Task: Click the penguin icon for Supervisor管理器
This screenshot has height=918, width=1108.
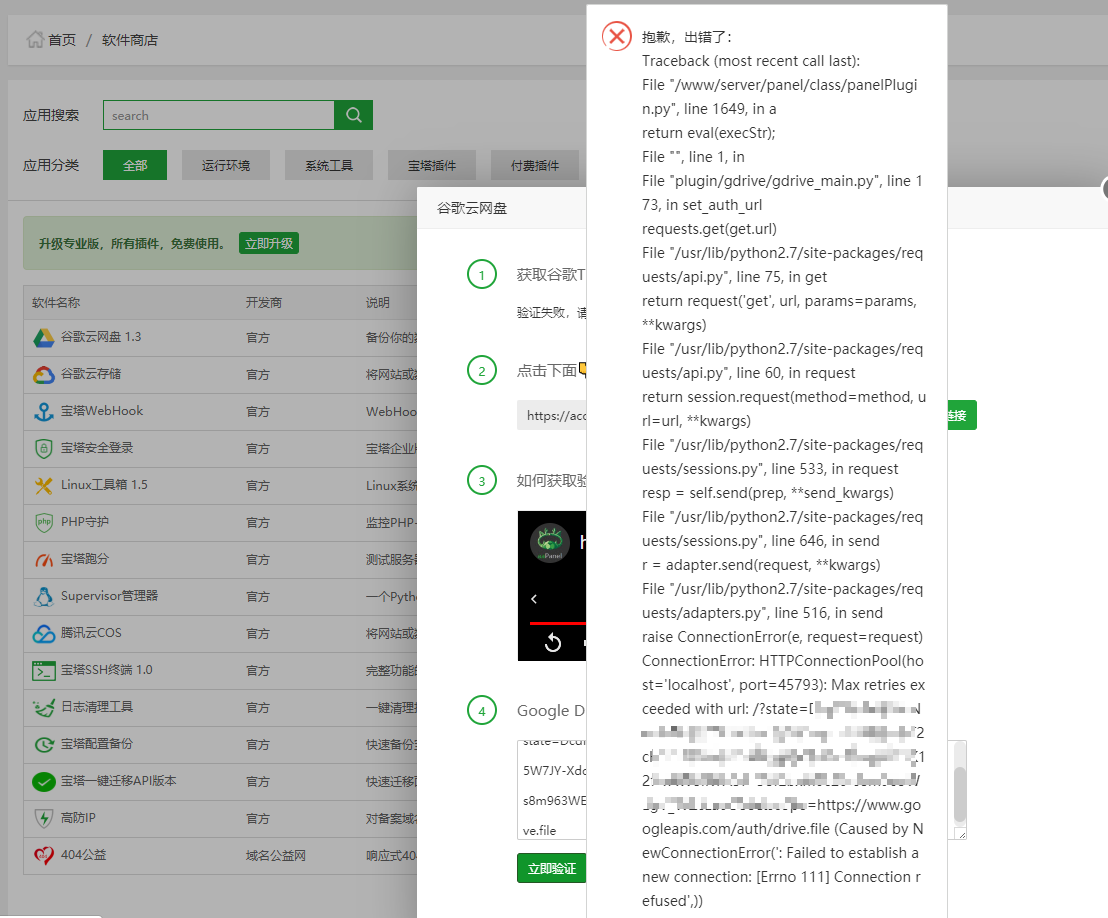Action: [x=44, y=596]
